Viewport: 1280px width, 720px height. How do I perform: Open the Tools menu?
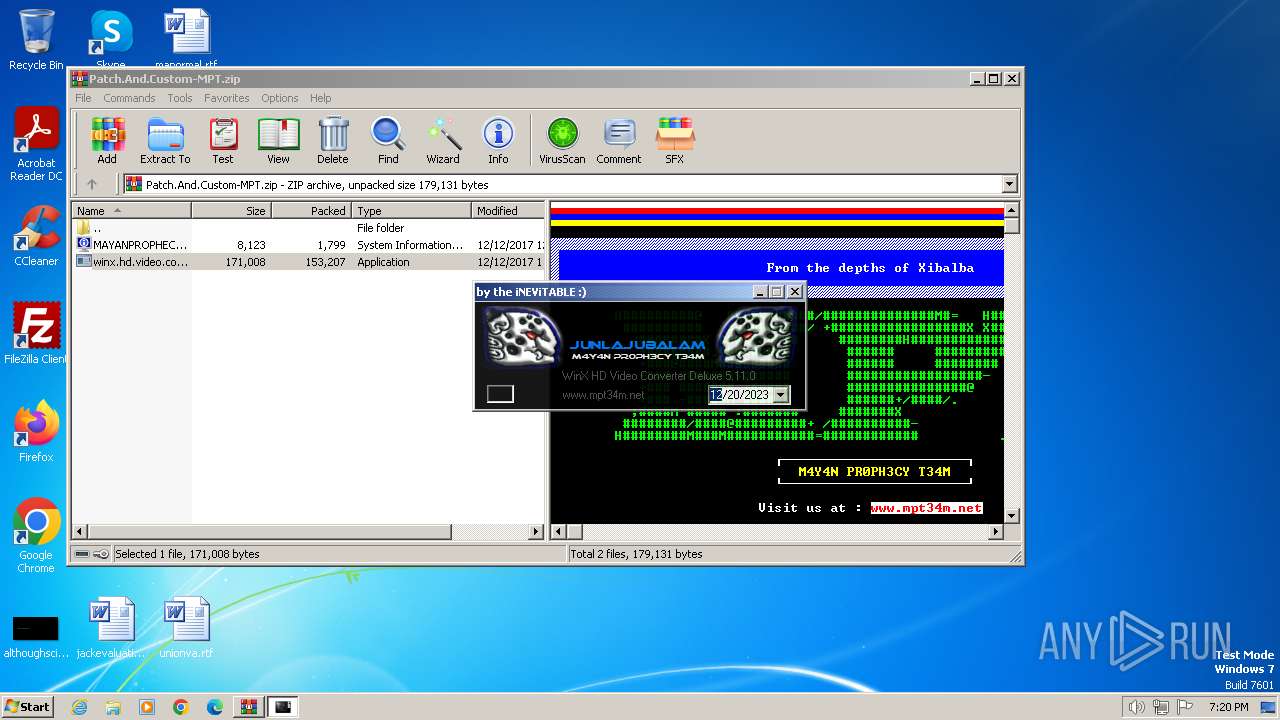click(x=180, y=98)
